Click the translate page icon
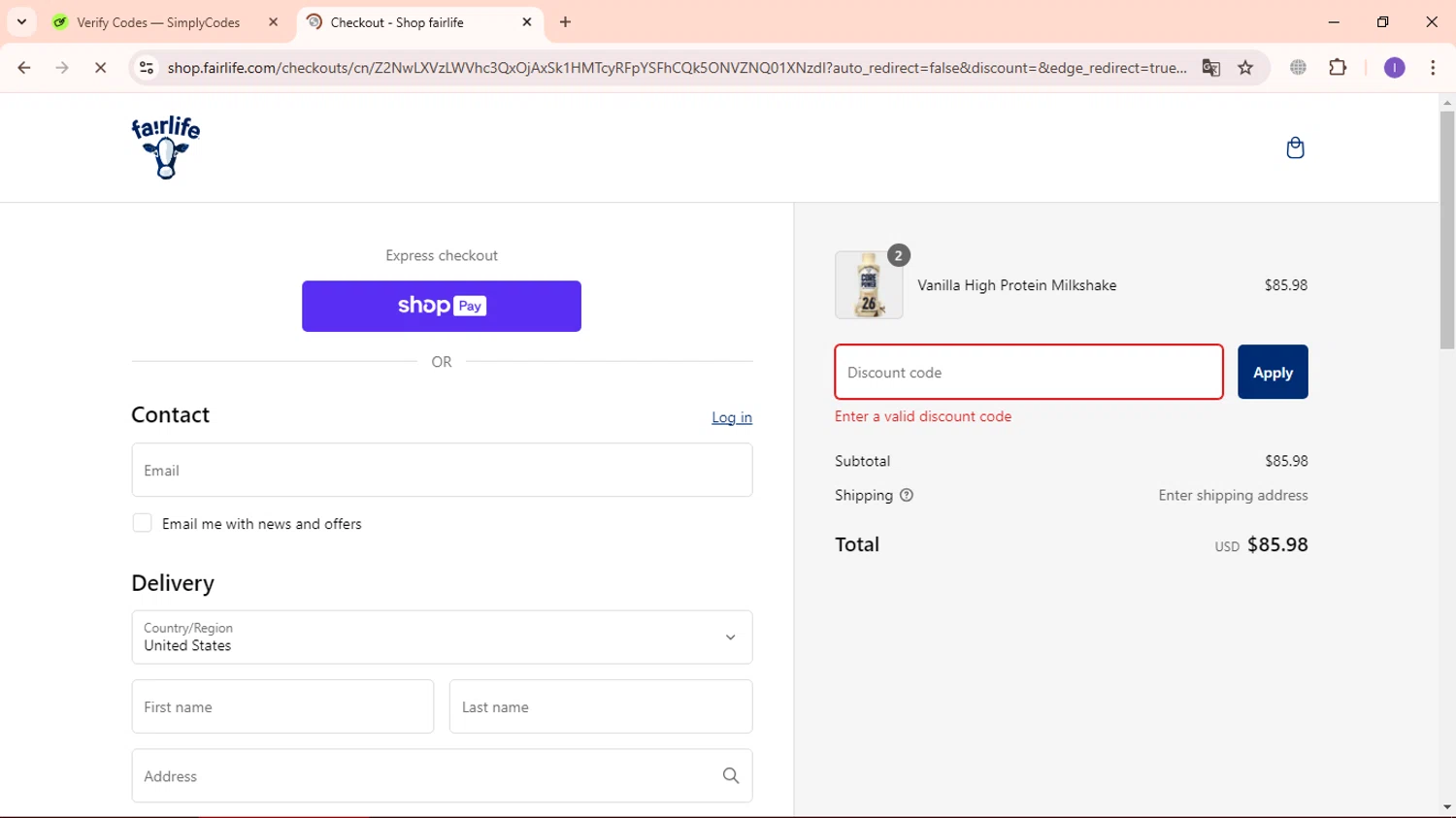 click(x=1210, y=68)
